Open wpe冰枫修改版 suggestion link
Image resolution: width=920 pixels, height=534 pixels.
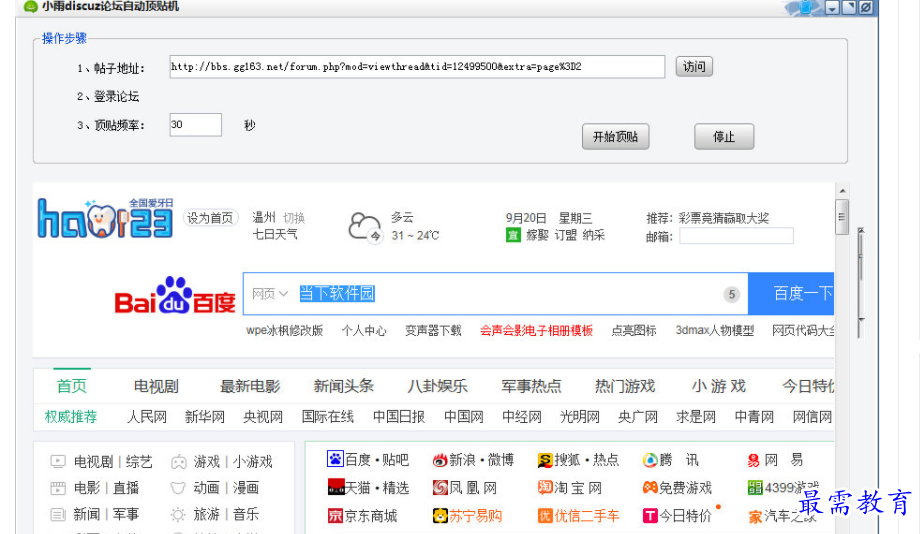pyautogui.click(x=285, y=330)
